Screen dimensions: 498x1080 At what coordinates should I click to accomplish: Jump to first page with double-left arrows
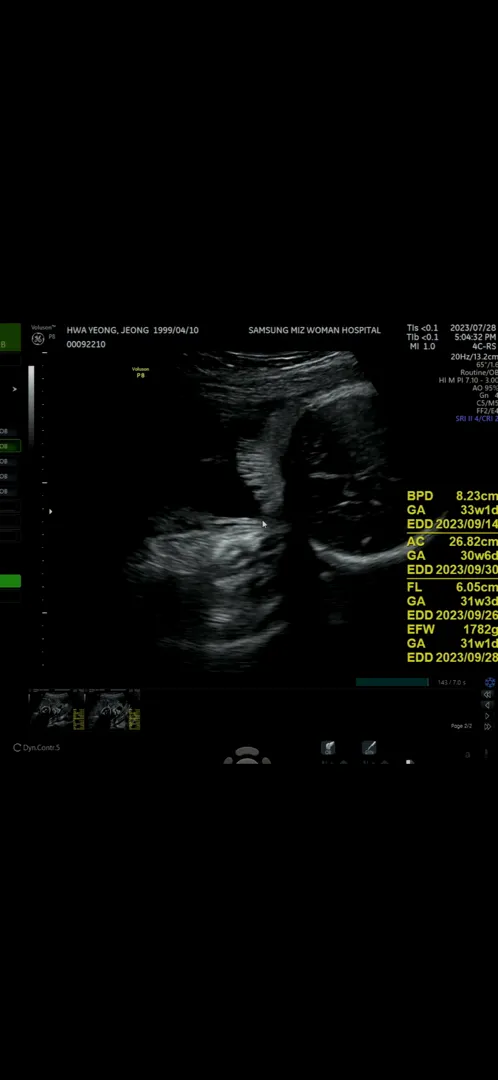[488, 695]
